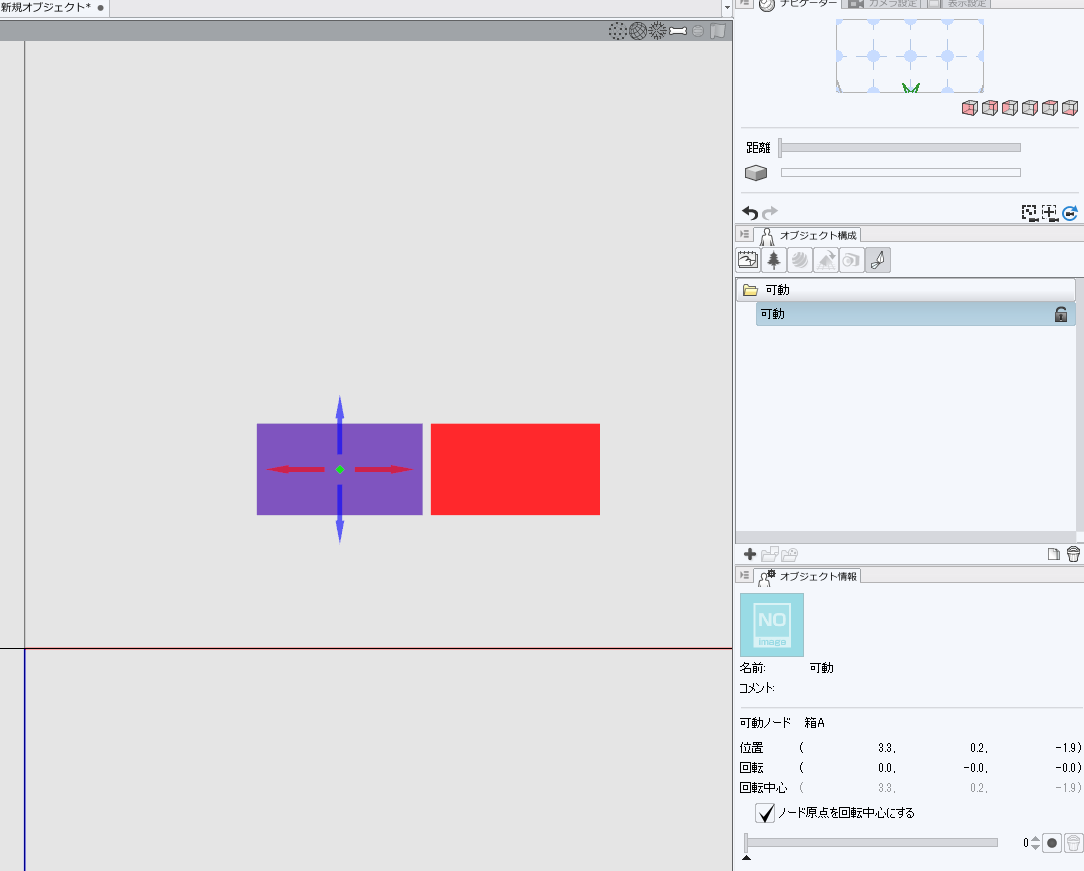The image size is (1084, 871).
Task: Click the slider beside the gray box icon
Action: 901,173
